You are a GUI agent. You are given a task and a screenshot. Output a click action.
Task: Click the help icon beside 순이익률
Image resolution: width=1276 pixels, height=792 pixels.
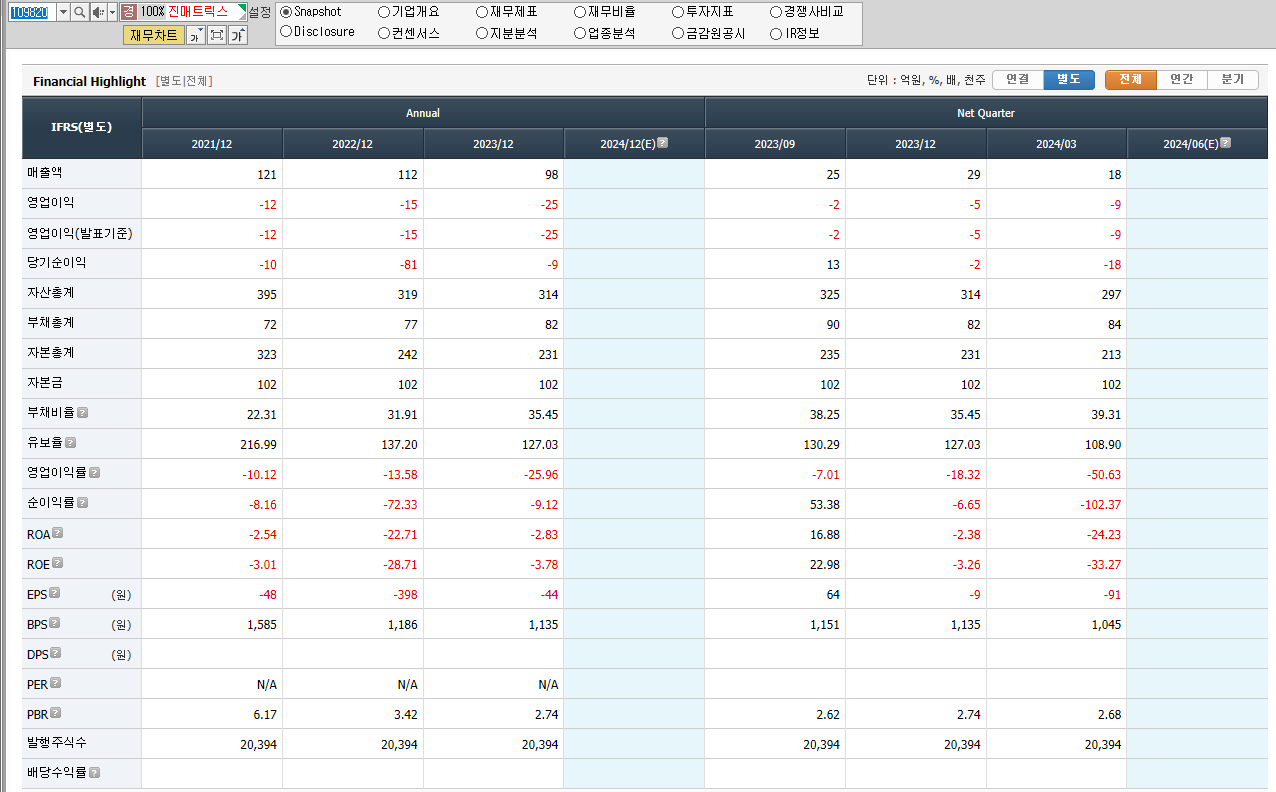83,502
